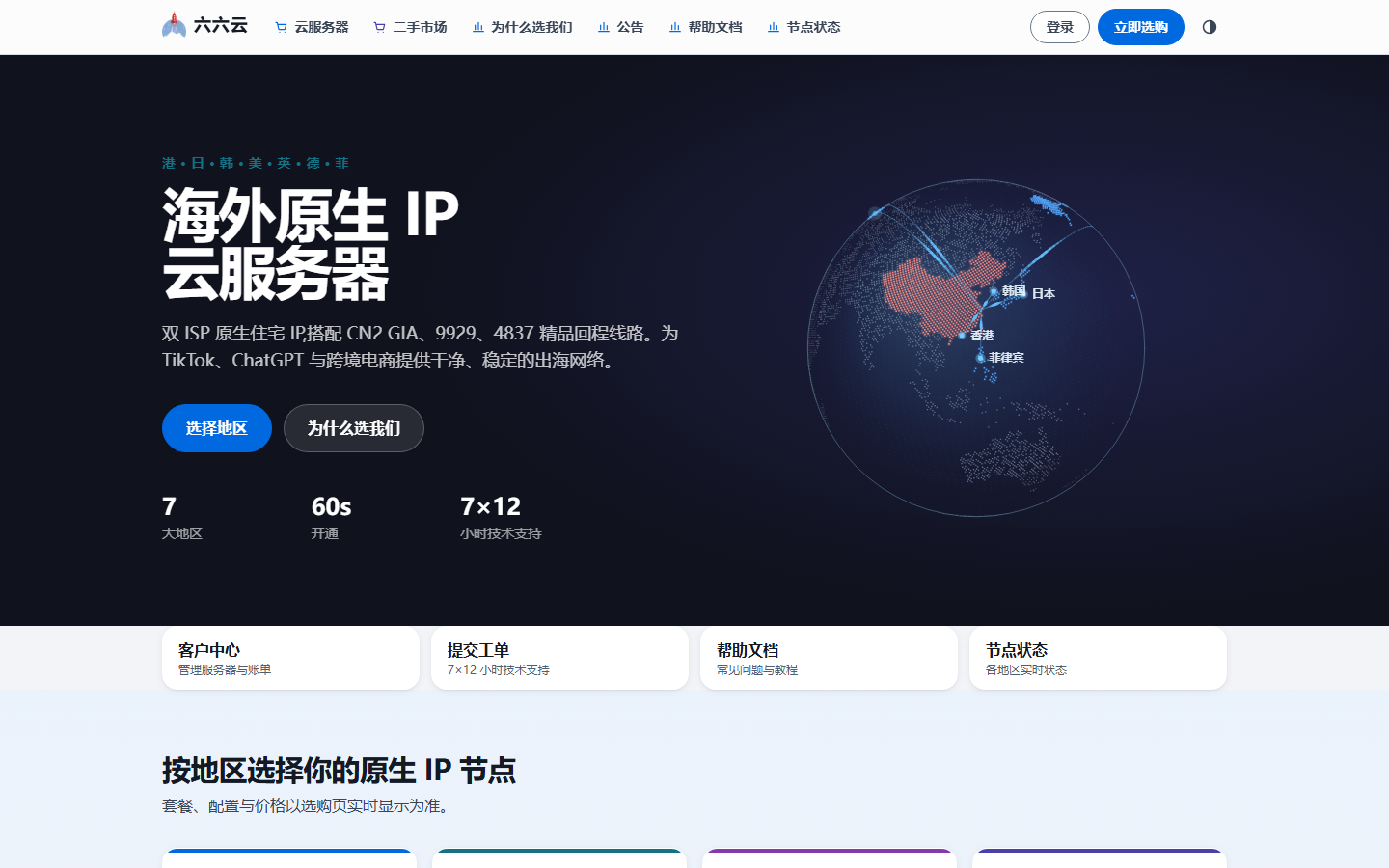Click the cart icon beside 二手市场
The height and width of the screenshot is (868, 1389).
379,27
